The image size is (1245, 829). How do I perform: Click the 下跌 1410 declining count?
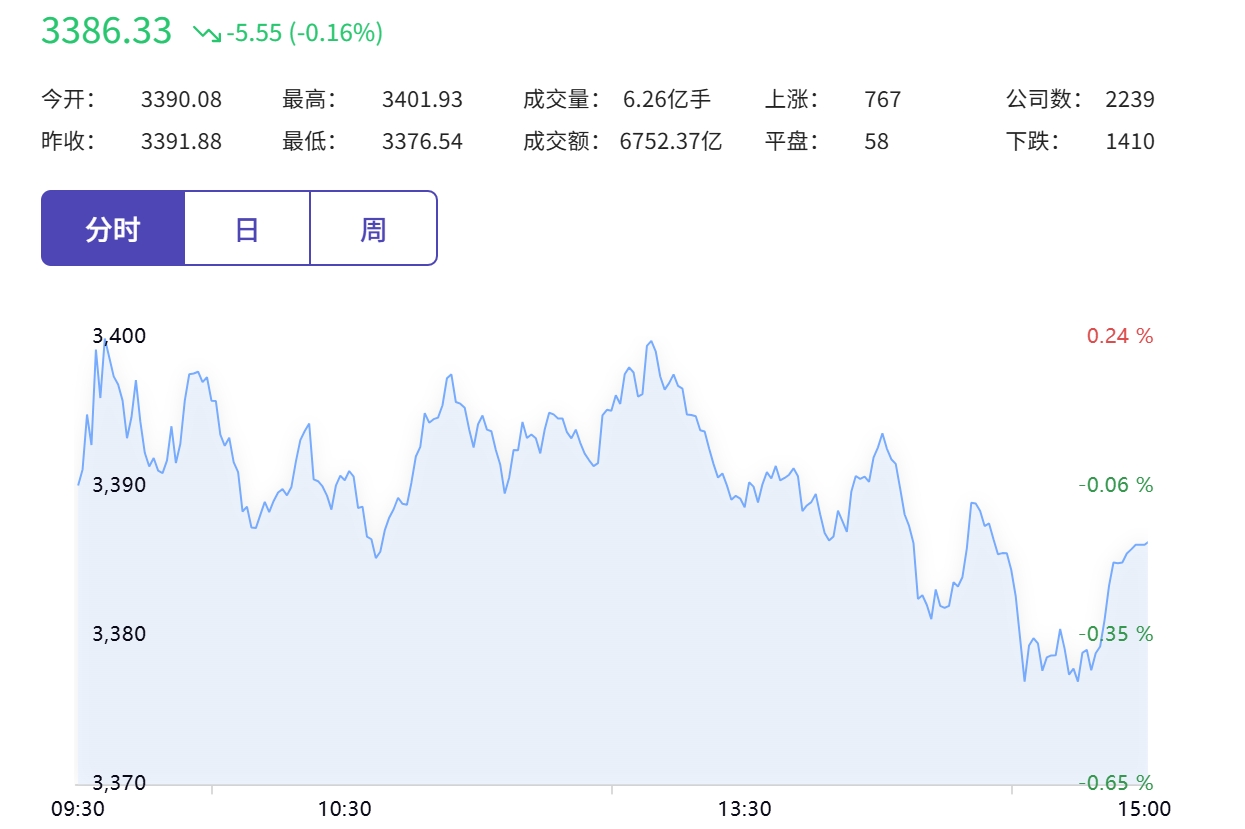1130,141
